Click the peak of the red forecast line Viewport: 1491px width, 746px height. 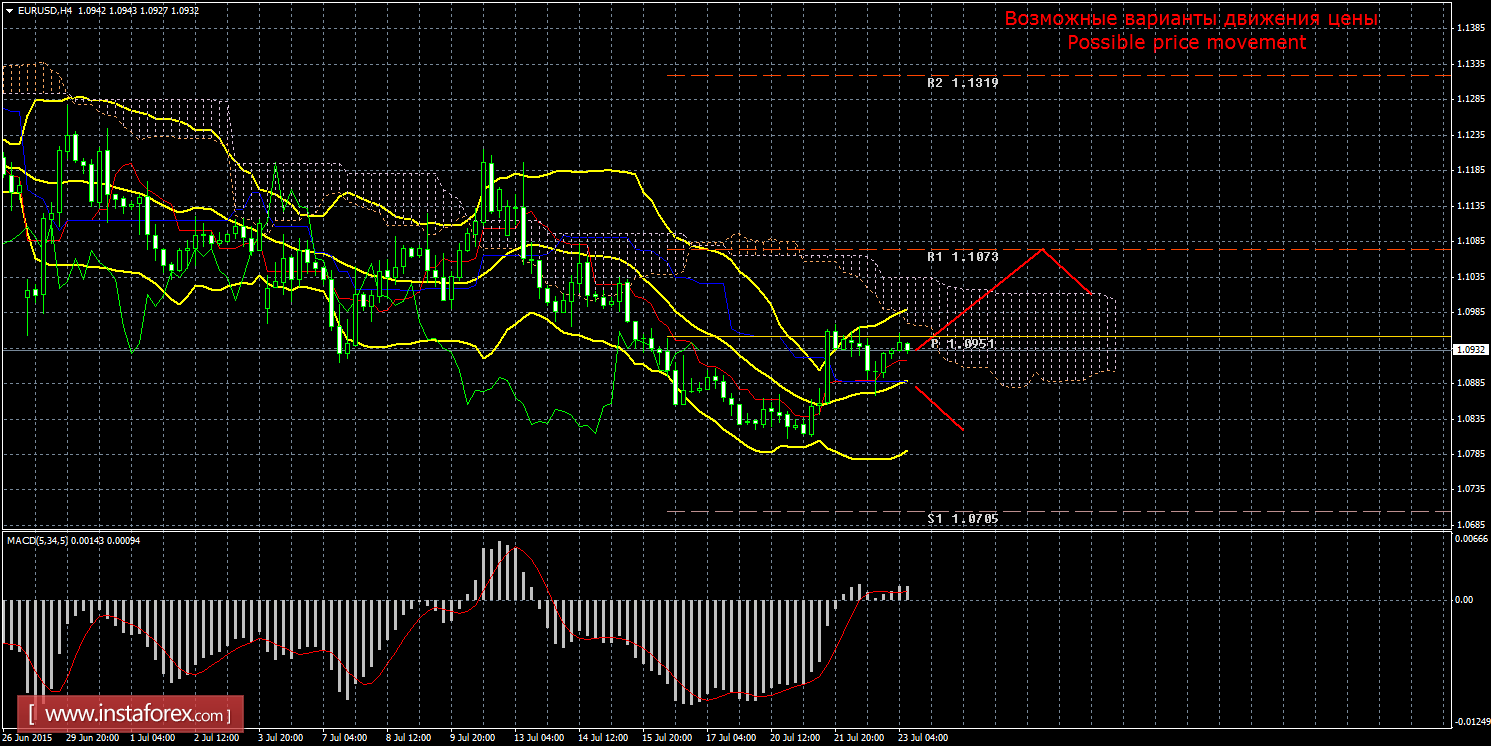[1043, 249]
